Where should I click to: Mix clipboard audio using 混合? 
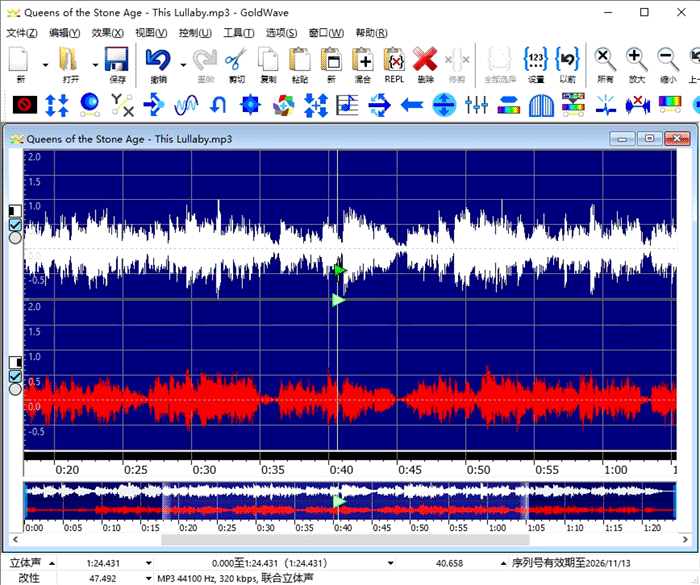click(362, 60)
